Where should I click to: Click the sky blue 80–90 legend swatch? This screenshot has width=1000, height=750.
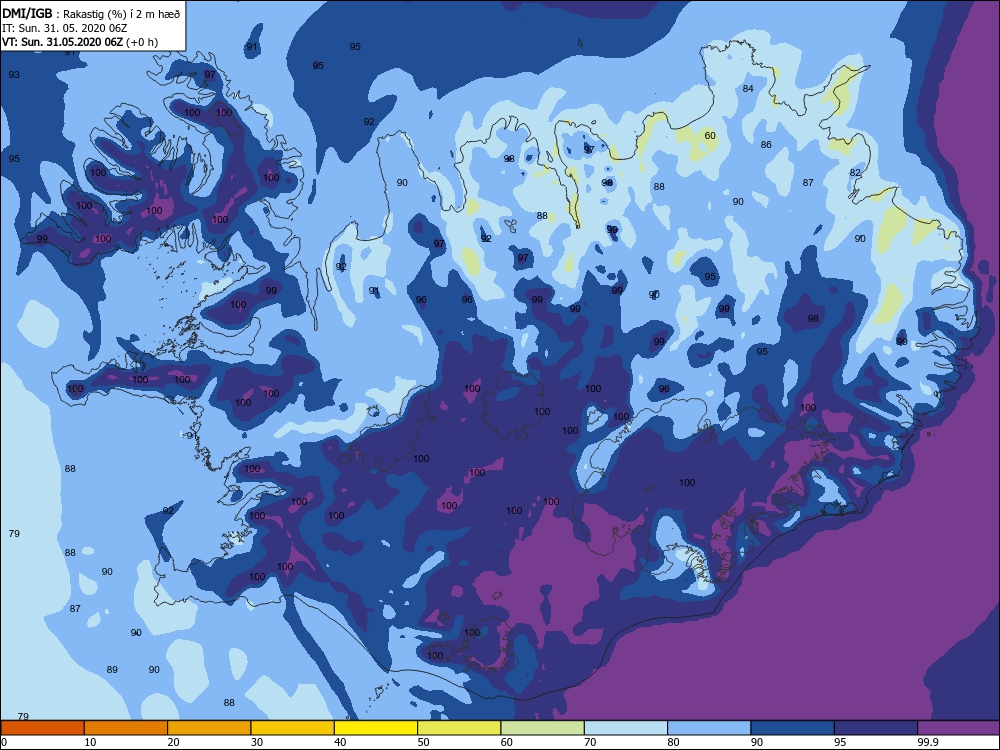[709, 728]
